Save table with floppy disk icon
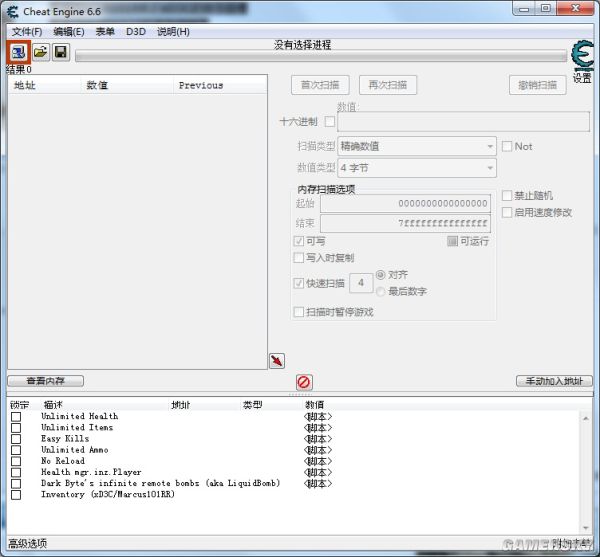600x557 pixels. click(61, 52)
